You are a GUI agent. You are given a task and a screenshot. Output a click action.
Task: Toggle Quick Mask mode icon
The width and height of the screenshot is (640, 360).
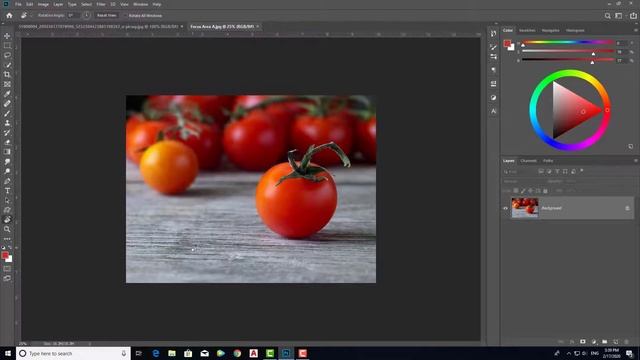(x=7, y=269)
